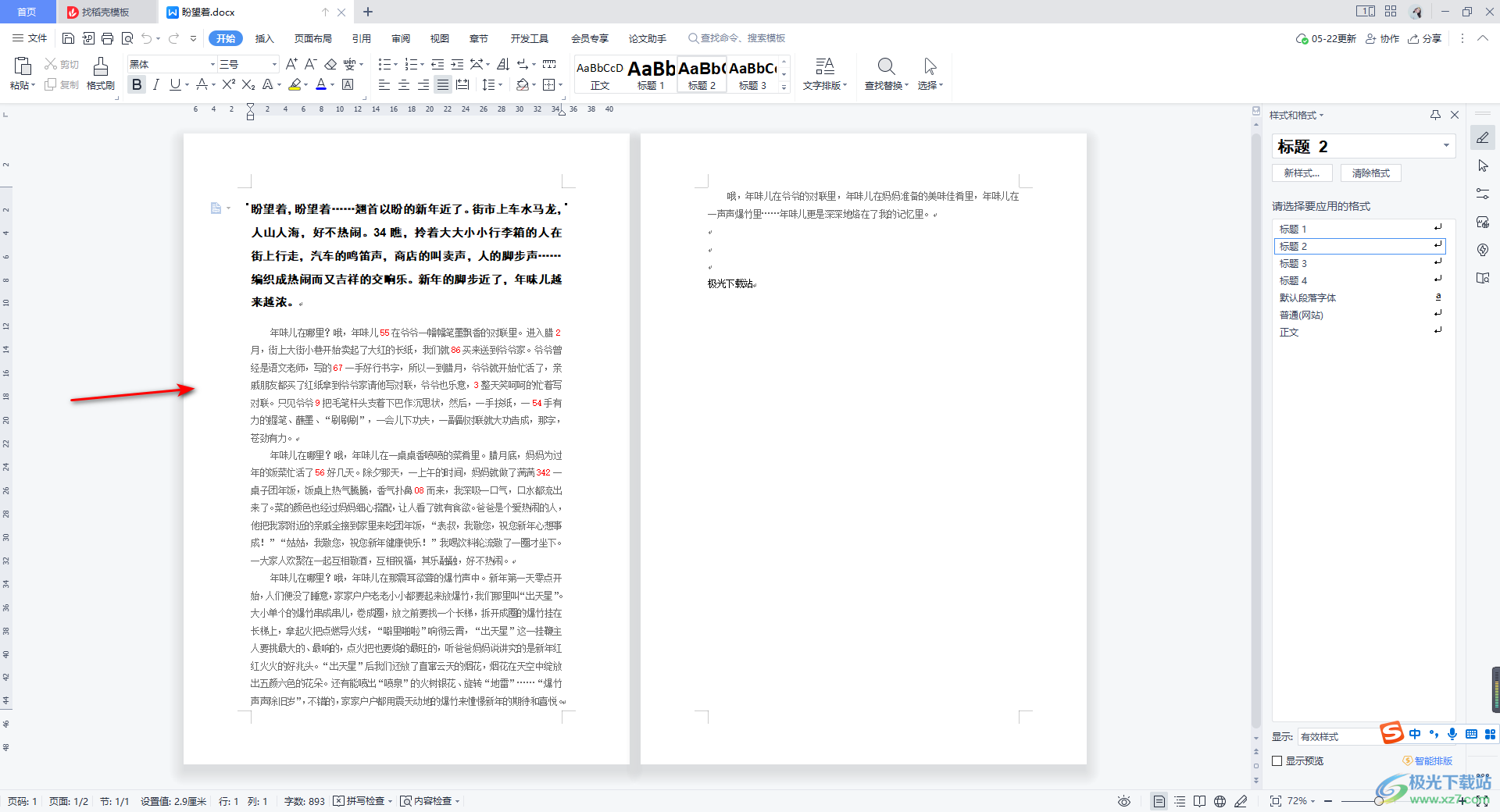Increase paragraph indent
Viewport: 1500px width, 812px height.
(457, 64)
